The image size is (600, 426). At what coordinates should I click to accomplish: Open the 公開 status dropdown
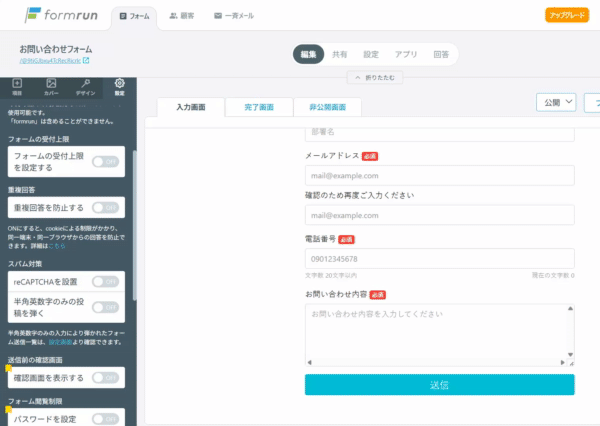(557, 102)
